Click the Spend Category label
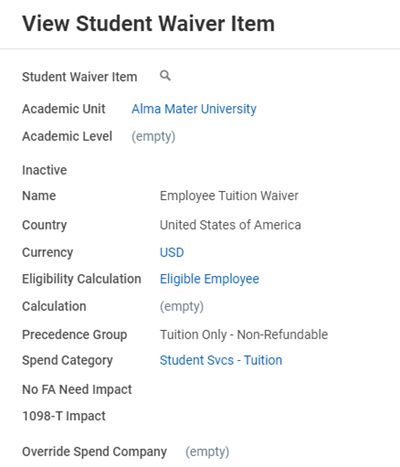The width and height of the screenshot is (400, 467). click(x=67, y=360)
